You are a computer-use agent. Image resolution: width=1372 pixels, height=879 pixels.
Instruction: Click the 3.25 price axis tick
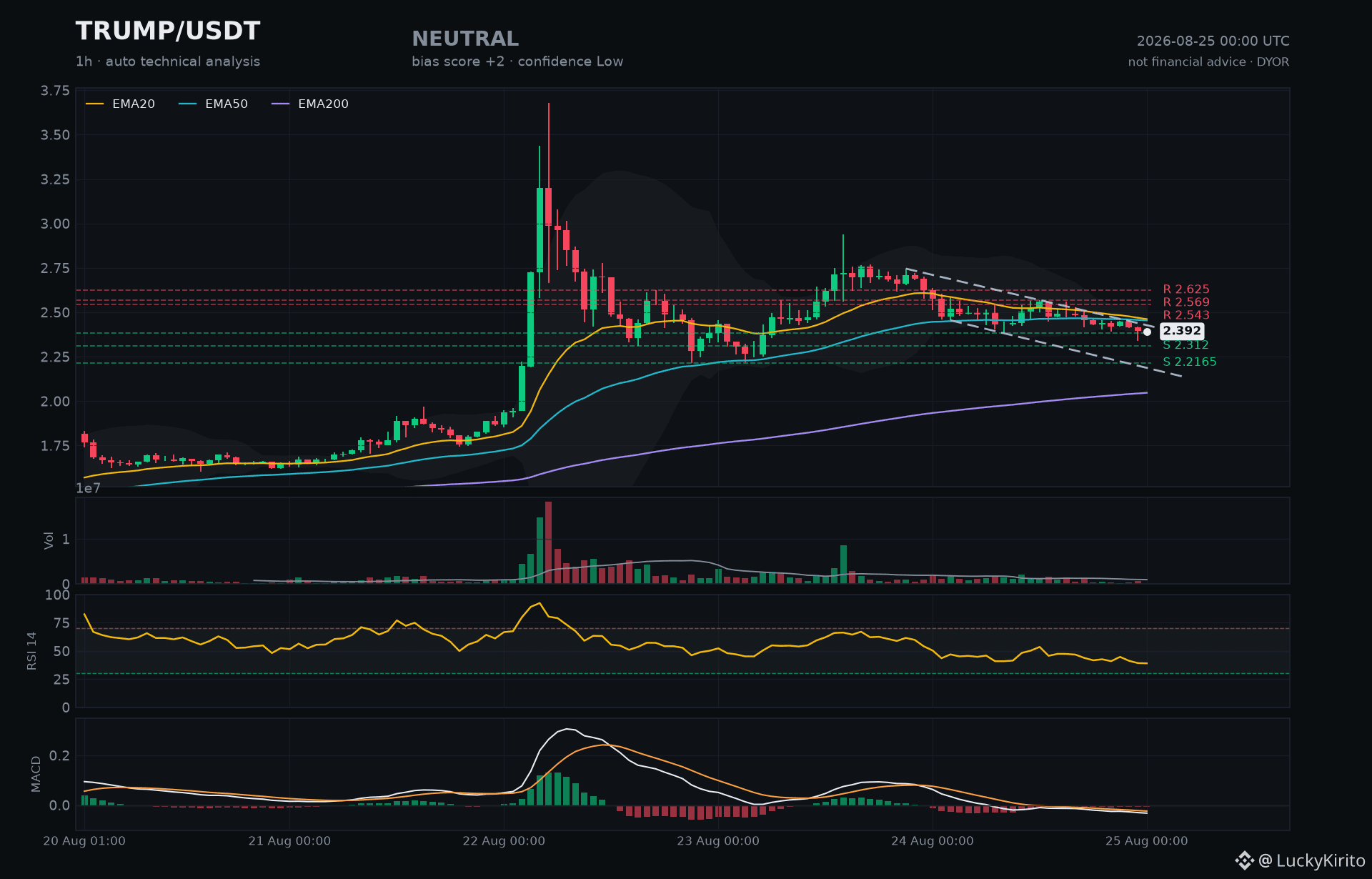pyautogui.click(x=55, y=179)
